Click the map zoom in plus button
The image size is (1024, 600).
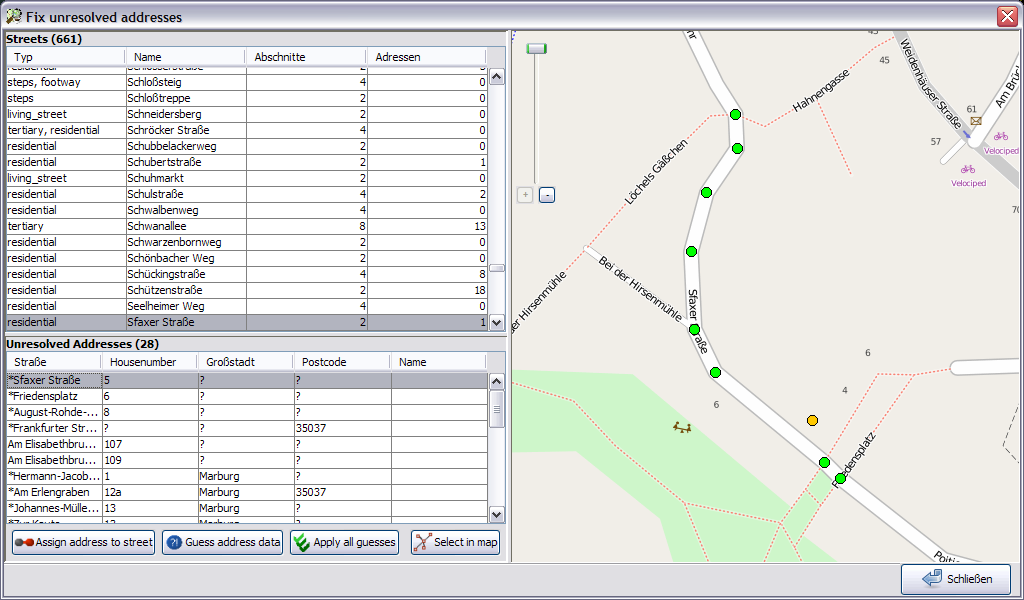[x=525, y=195]
